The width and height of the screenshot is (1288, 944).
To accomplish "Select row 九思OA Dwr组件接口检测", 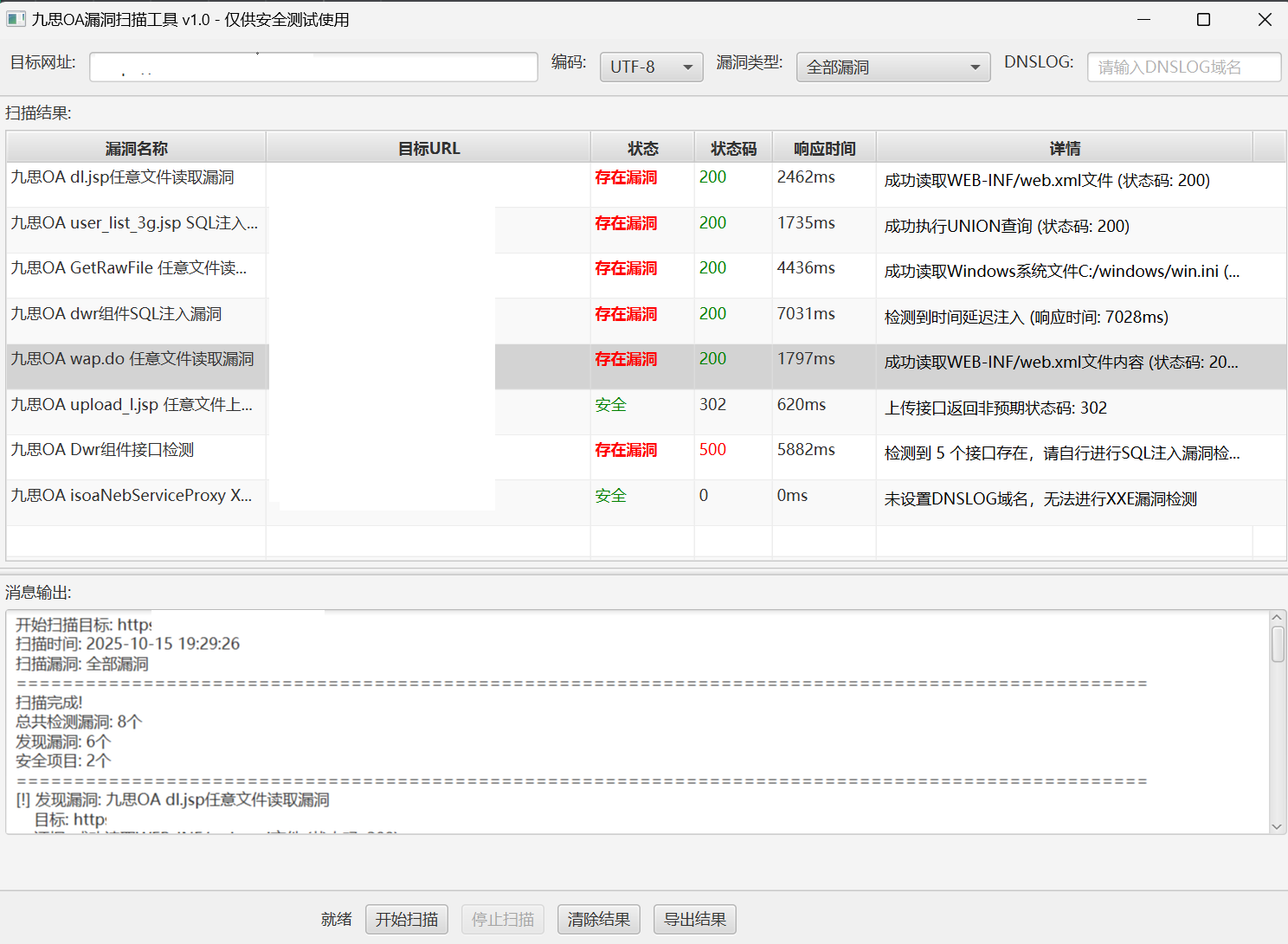I will (x=646, y=457).
